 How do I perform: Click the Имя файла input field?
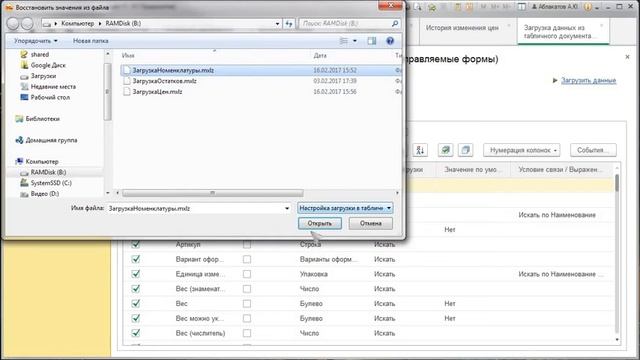(x=196, y=208)
